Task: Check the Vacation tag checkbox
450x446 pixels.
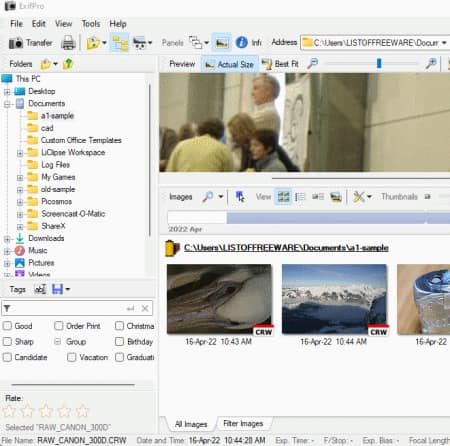Action: 71,357
